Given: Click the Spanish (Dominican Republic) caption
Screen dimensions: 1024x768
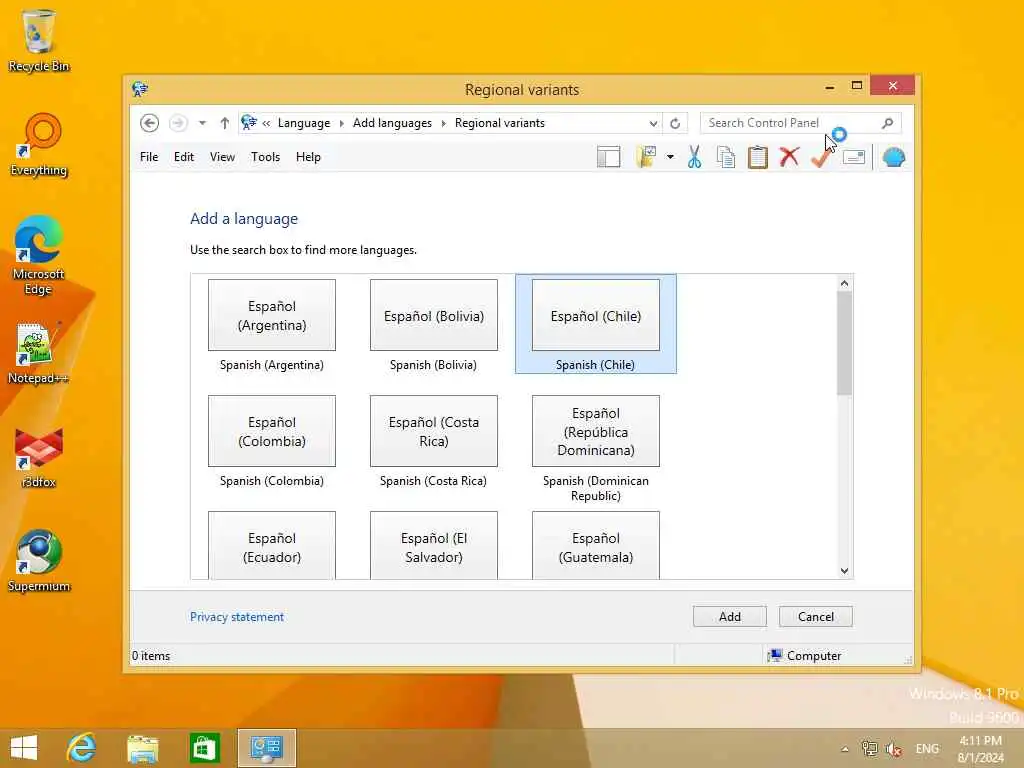Looking at the screenshot, I should [596, 488].
